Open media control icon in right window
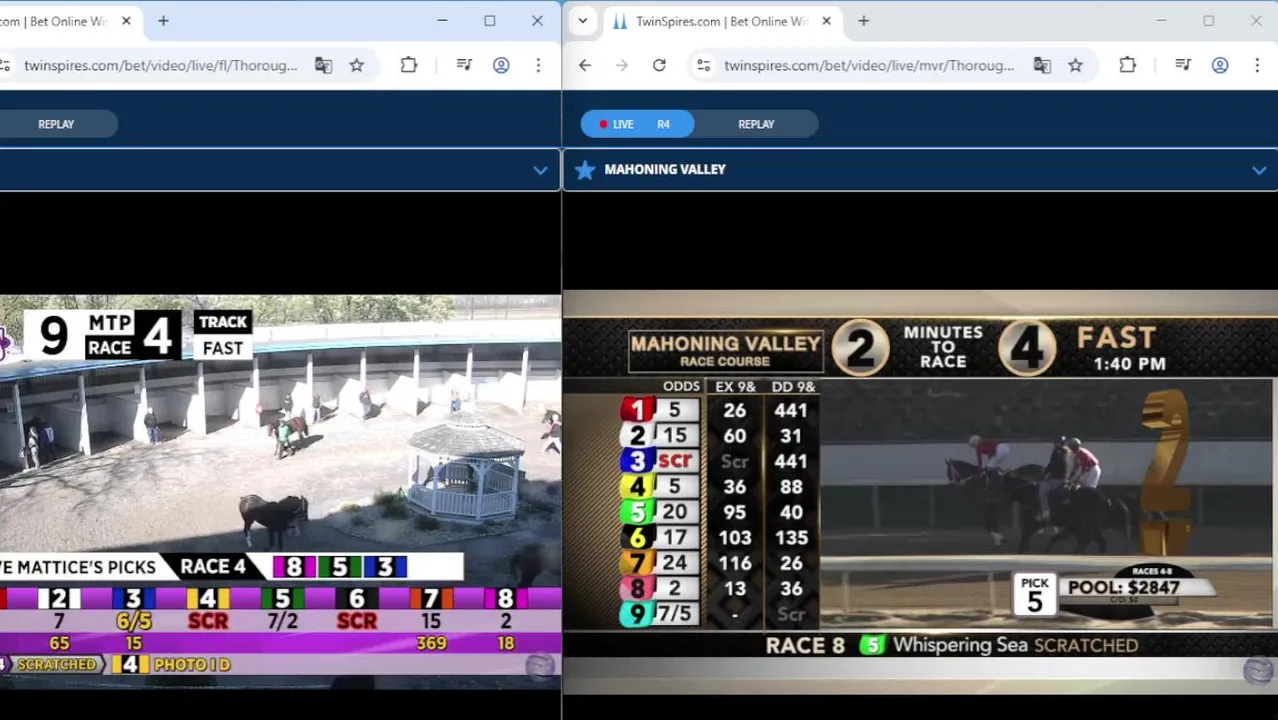Screen dimensions: 1278x720 coord(1183,65)
